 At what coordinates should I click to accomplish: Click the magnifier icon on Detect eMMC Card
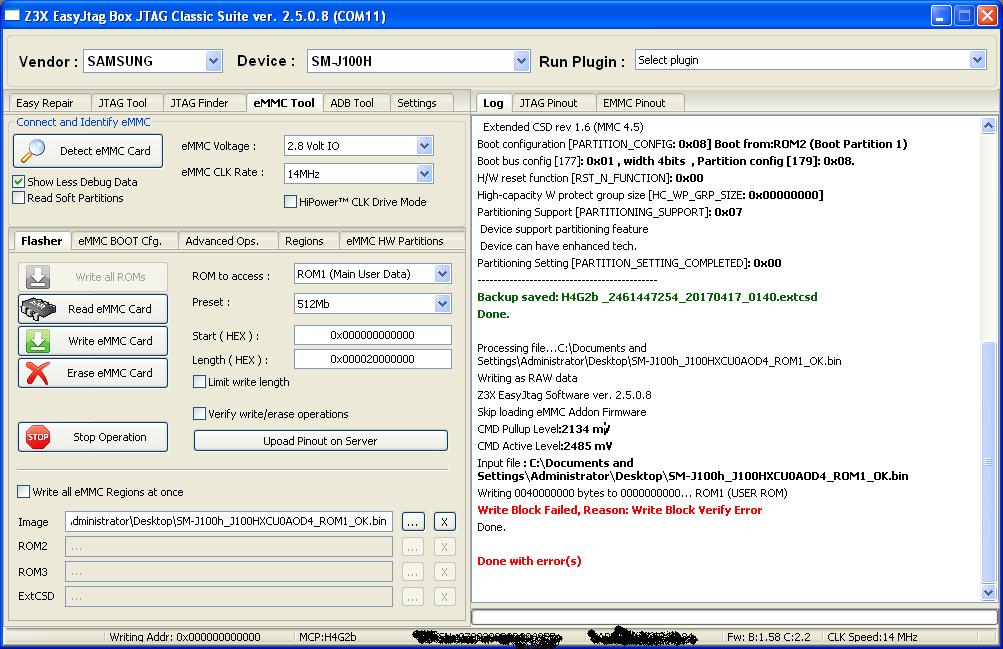33,151
